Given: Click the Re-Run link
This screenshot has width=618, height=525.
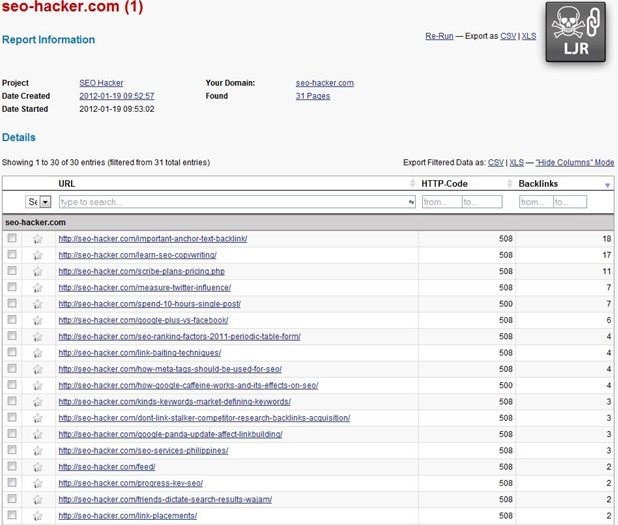Looking at the screenshot, I should (x=439, y=37).
